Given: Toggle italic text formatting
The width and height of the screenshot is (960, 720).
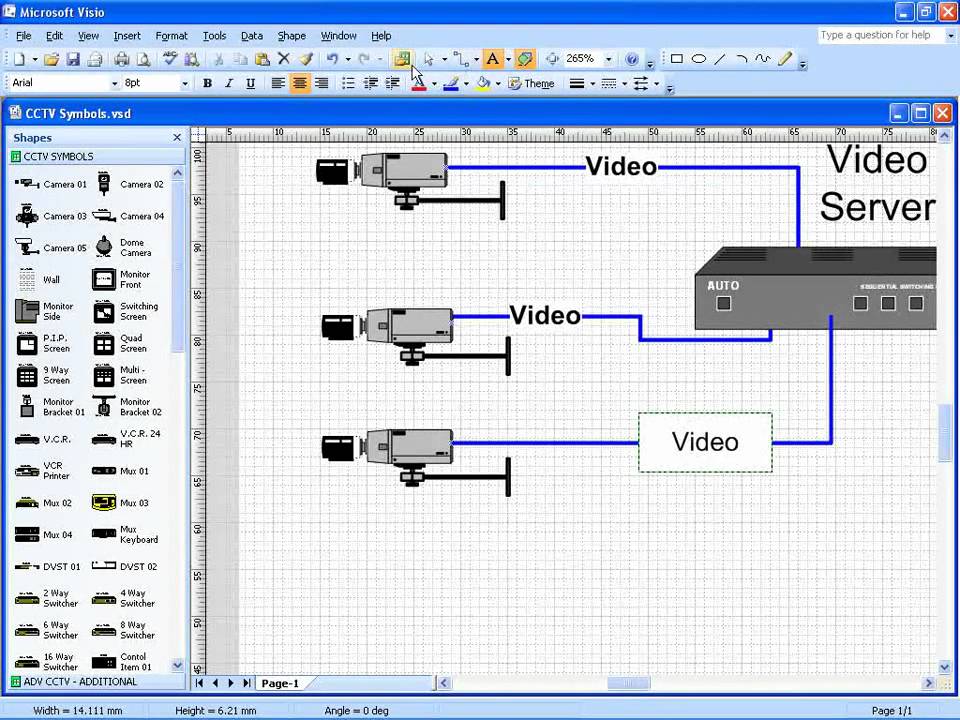Looking at the screenshot, I should point(228,83).
